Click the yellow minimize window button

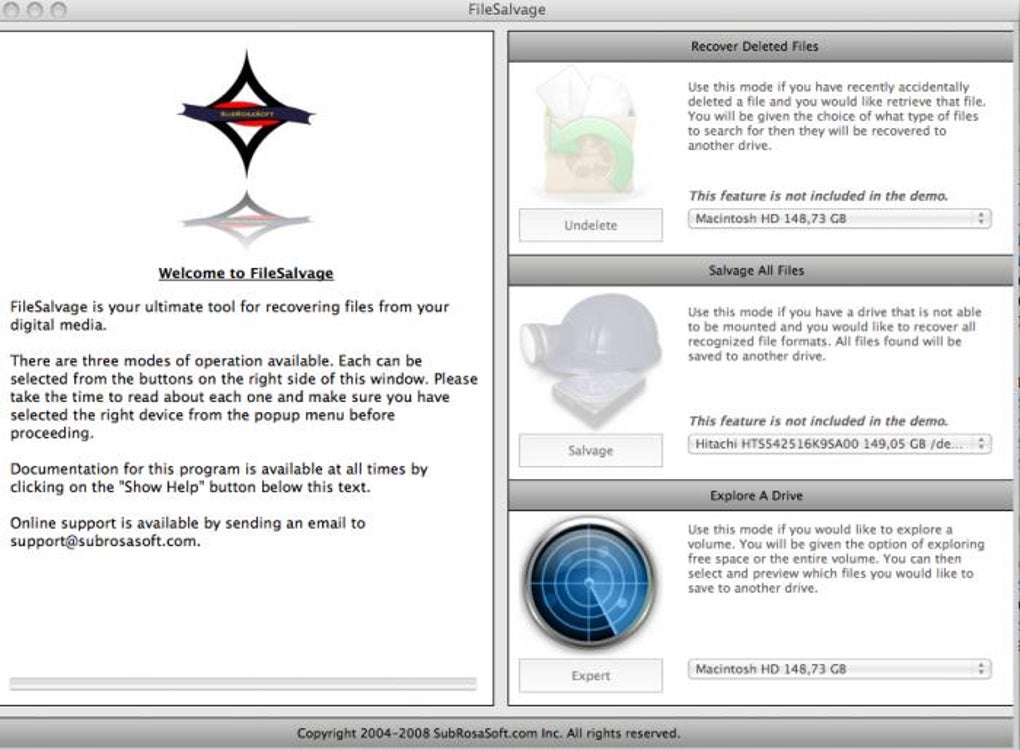point(35,10)
